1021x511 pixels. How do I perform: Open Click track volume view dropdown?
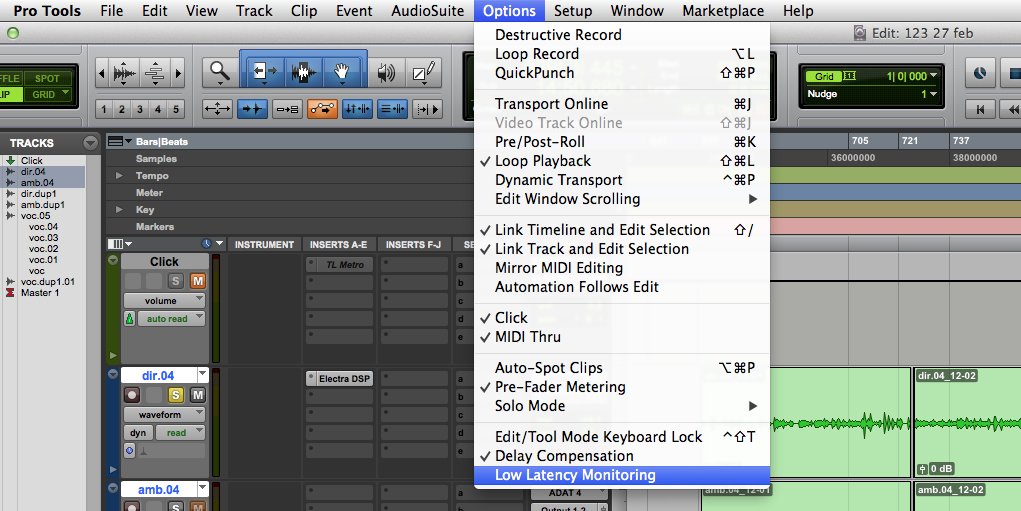(164, 301)
